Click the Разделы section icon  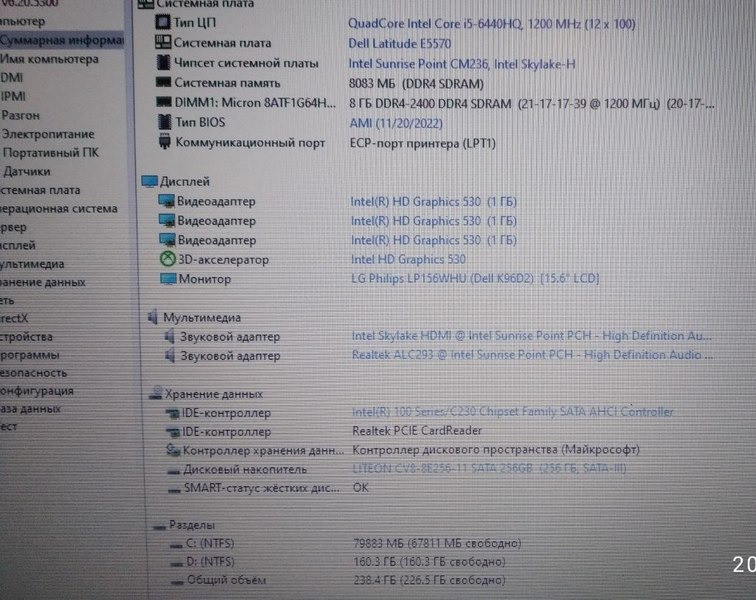(x=160, y=527)
